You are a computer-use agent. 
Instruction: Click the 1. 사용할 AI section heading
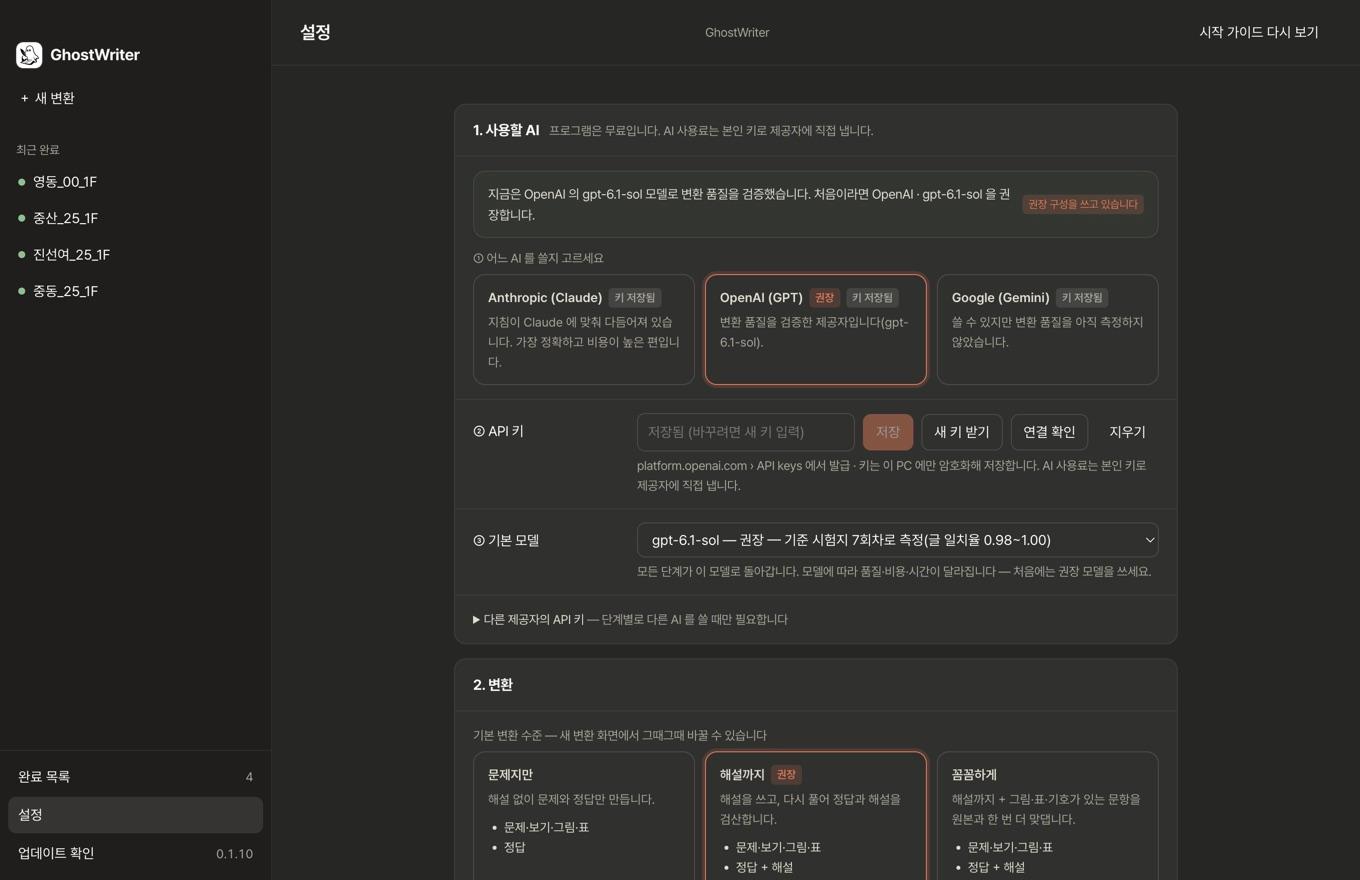506,130
